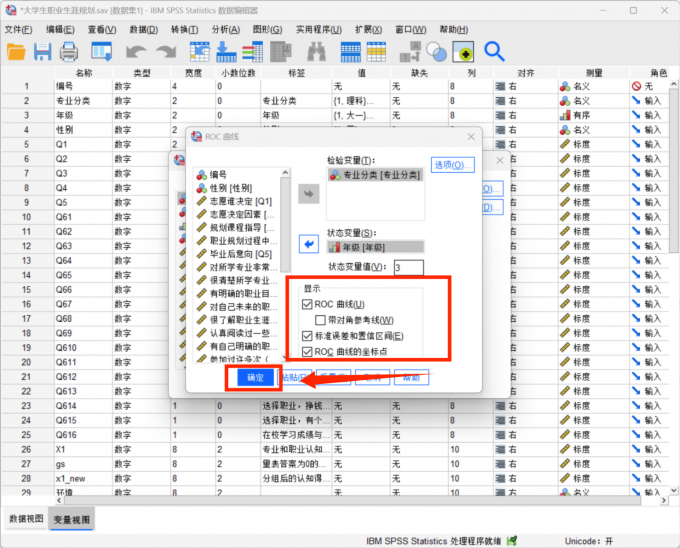Select 专业分类 in the test variable box
The image size is (680, 548).
[375, 175]
